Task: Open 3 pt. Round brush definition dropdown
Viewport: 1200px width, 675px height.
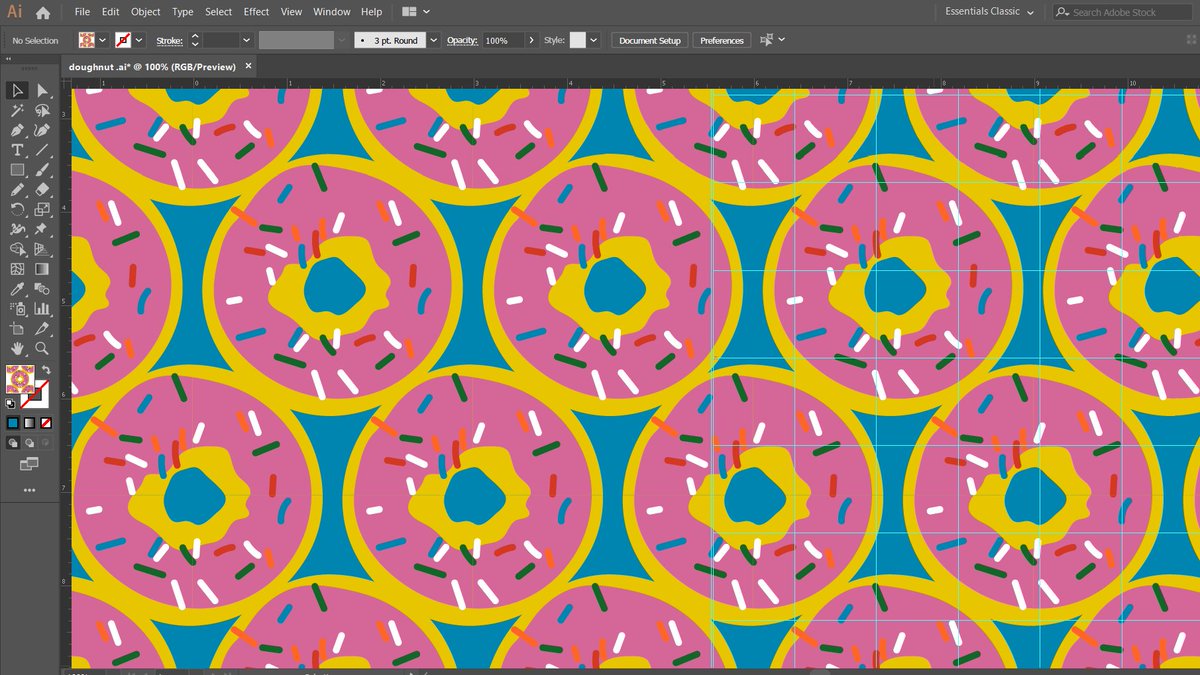Action: pyautogui.click(x=433, y=40)
